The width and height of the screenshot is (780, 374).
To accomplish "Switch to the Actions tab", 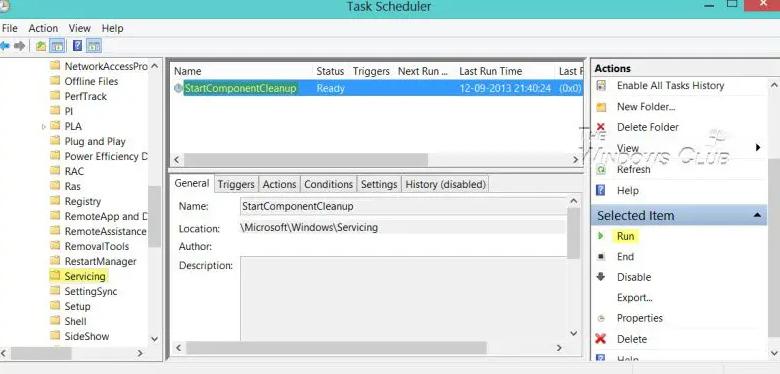I will [279, 185].
